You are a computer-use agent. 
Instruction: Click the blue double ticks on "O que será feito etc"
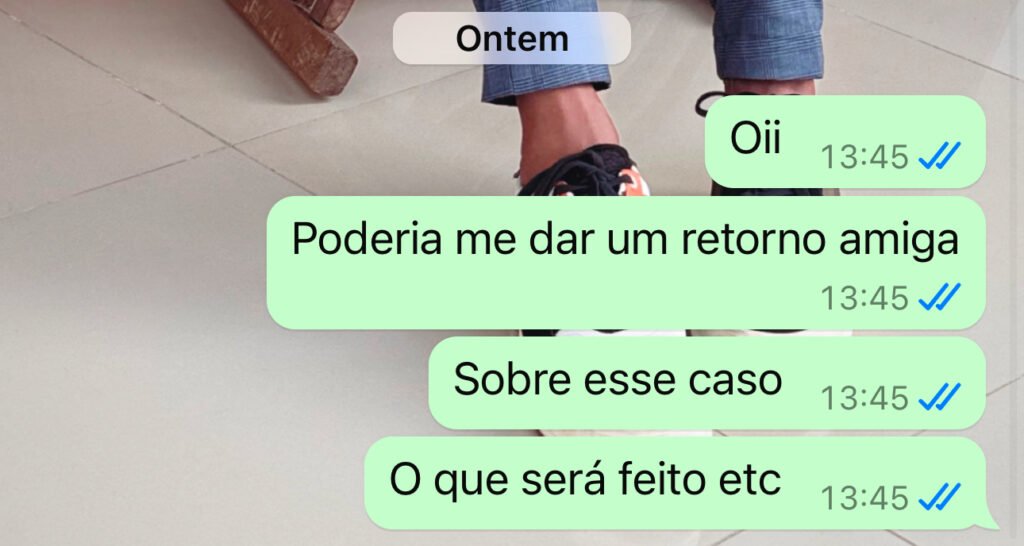[x=939, y=497]
